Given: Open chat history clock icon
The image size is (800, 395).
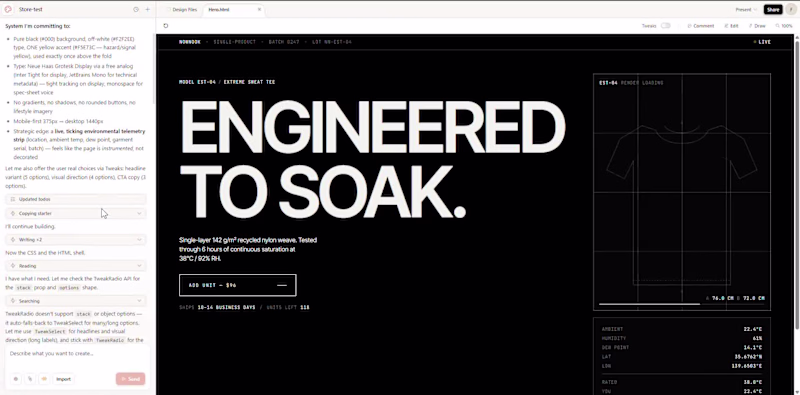Looking at the screenshot, I should (136, 9).
